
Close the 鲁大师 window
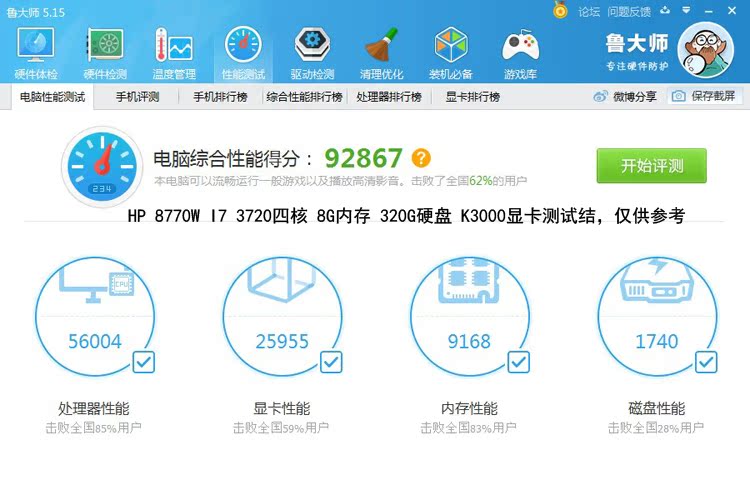click(732, 11)
